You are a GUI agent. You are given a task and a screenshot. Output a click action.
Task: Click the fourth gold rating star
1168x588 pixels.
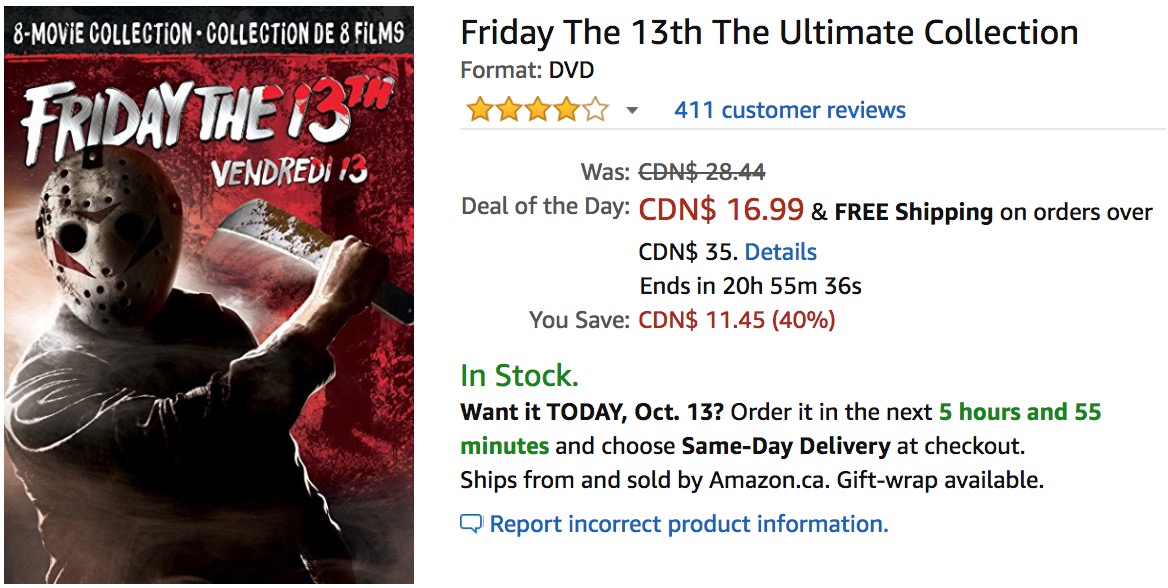pyautogui.click(x=566, y=110)
